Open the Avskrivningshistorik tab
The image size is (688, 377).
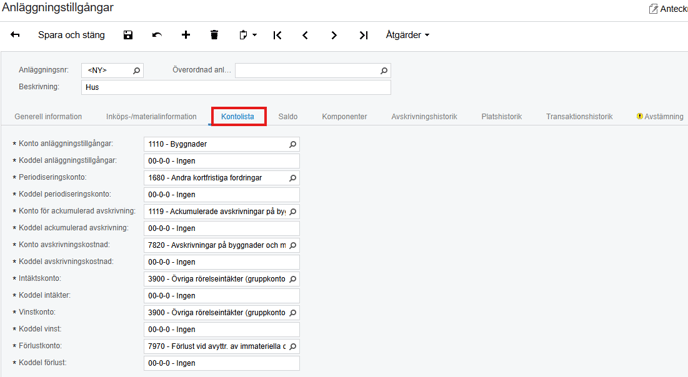[x=424, y=117]
